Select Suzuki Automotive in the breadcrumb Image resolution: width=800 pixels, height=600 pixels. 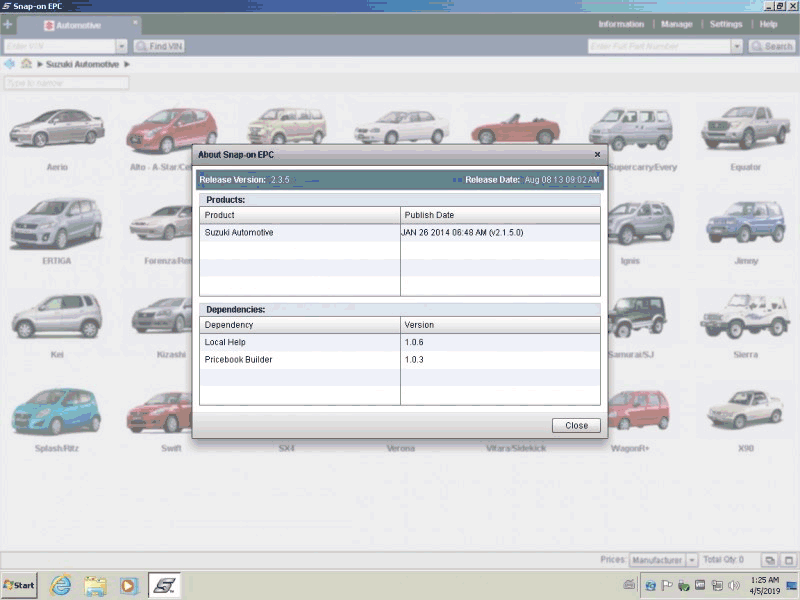pos(82,64)
